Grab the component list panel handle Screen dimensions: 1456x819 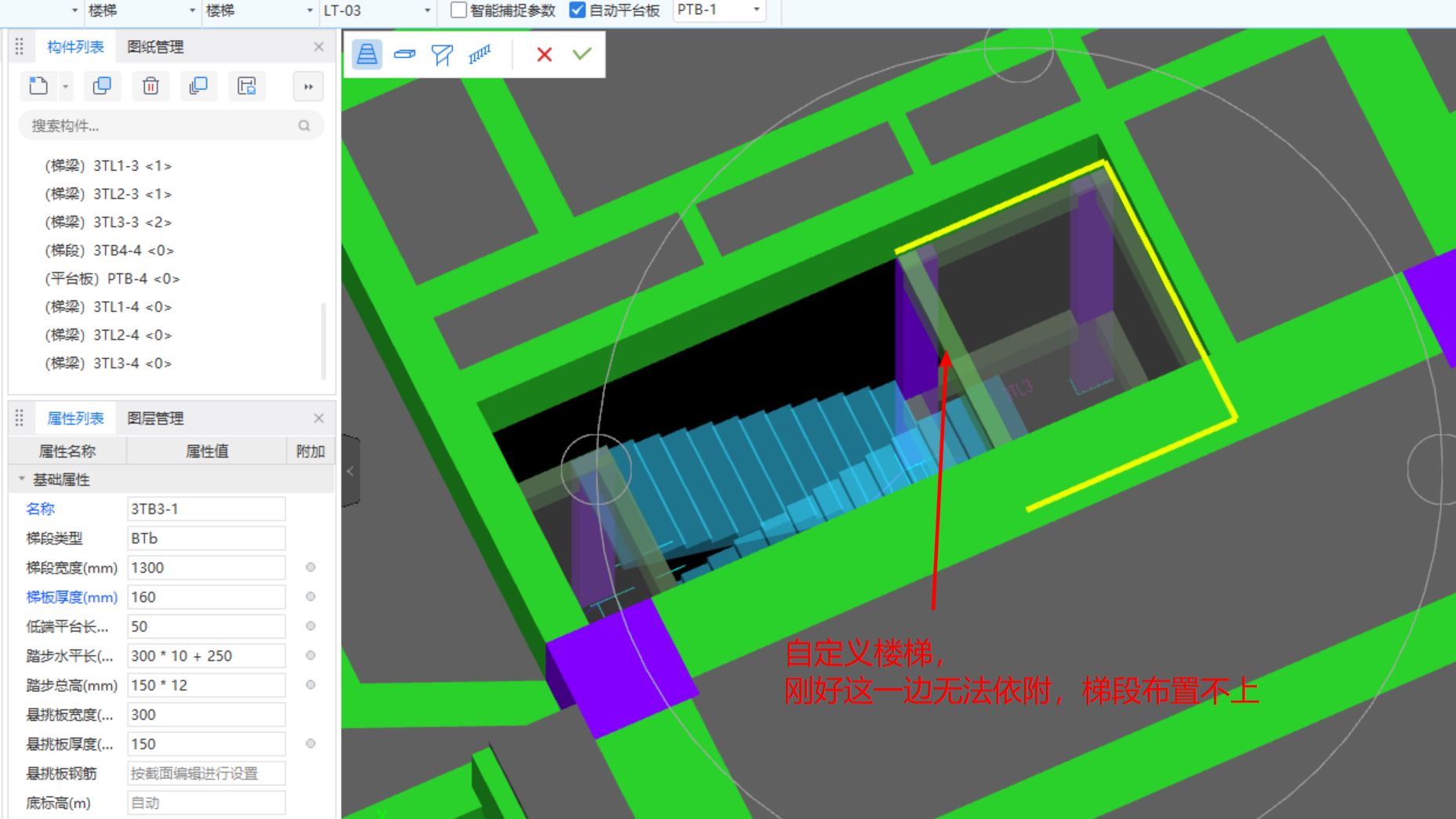click(x=20, y=47)
